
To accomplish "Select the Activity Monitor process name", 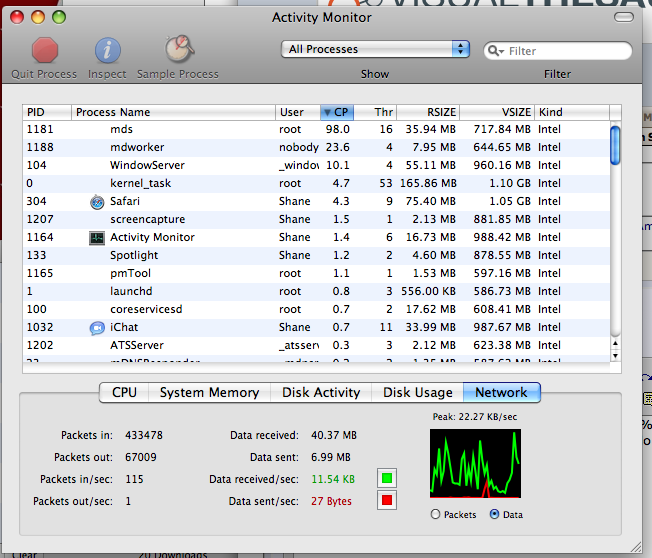I will [152, 237].
